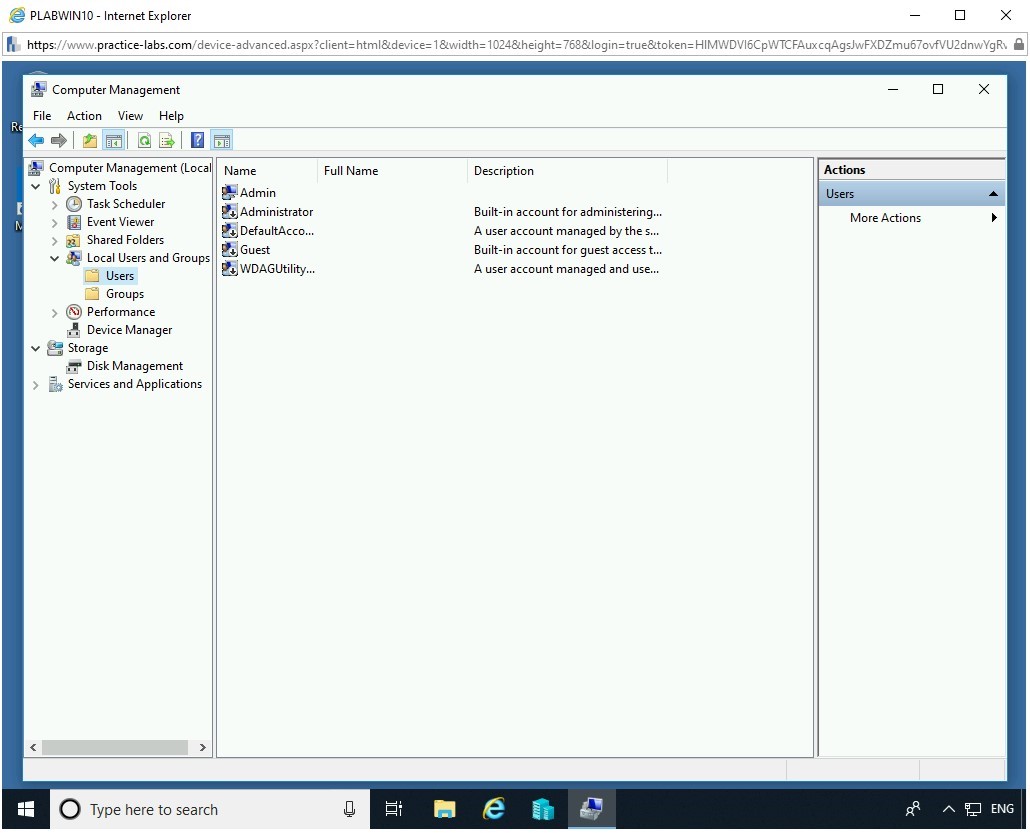Select the Guest user account
This screenshot has height=833, width=1030.
255,250
